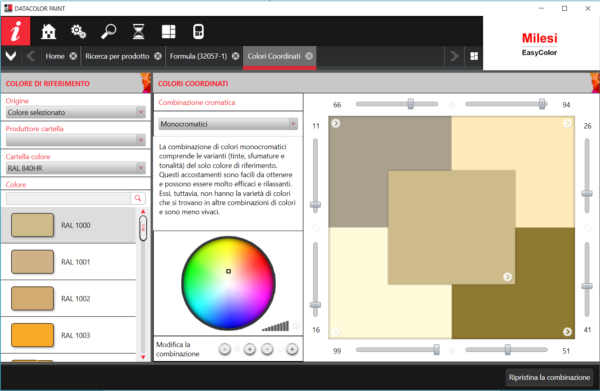Click the color list scroll up arrow
Image resolution: width=600 pixels, height=391 pixels.
[x=143, y=211]
